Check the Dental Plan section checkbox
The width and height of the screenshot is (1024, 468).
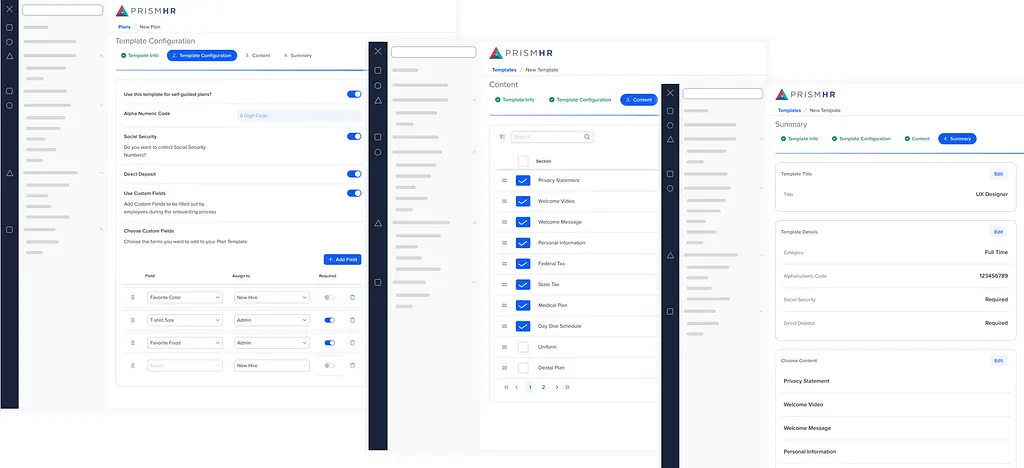523,368
